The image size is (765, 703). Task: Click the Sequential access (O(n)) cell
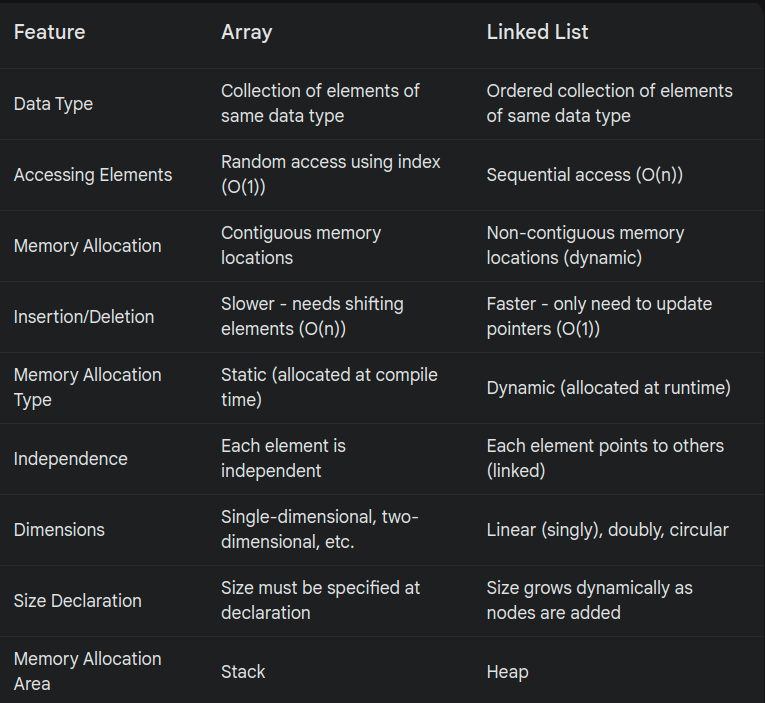point(584,175)
